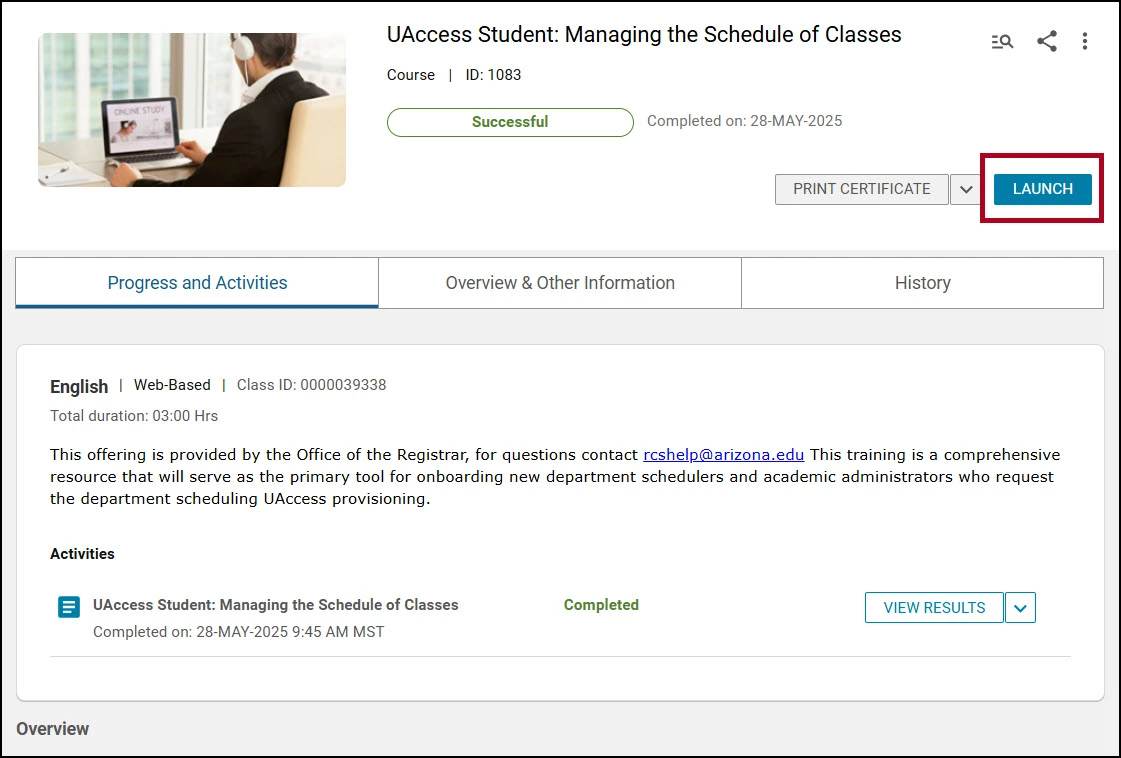Viewport: 1121px width, 758px height.
Task: Click the Class ID 0000039338 text
Action: click(x=311, y=385)
